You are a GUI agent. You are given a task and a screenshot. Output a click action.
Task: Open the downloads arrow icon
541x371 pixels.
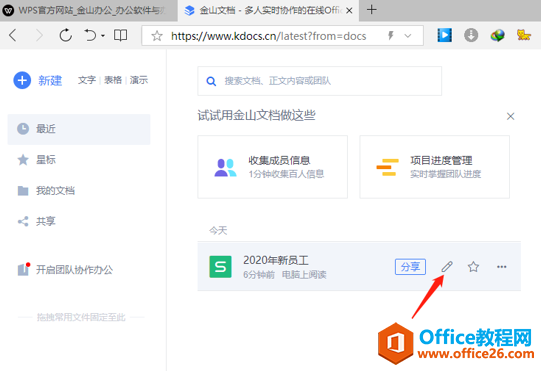click(471, 35)
